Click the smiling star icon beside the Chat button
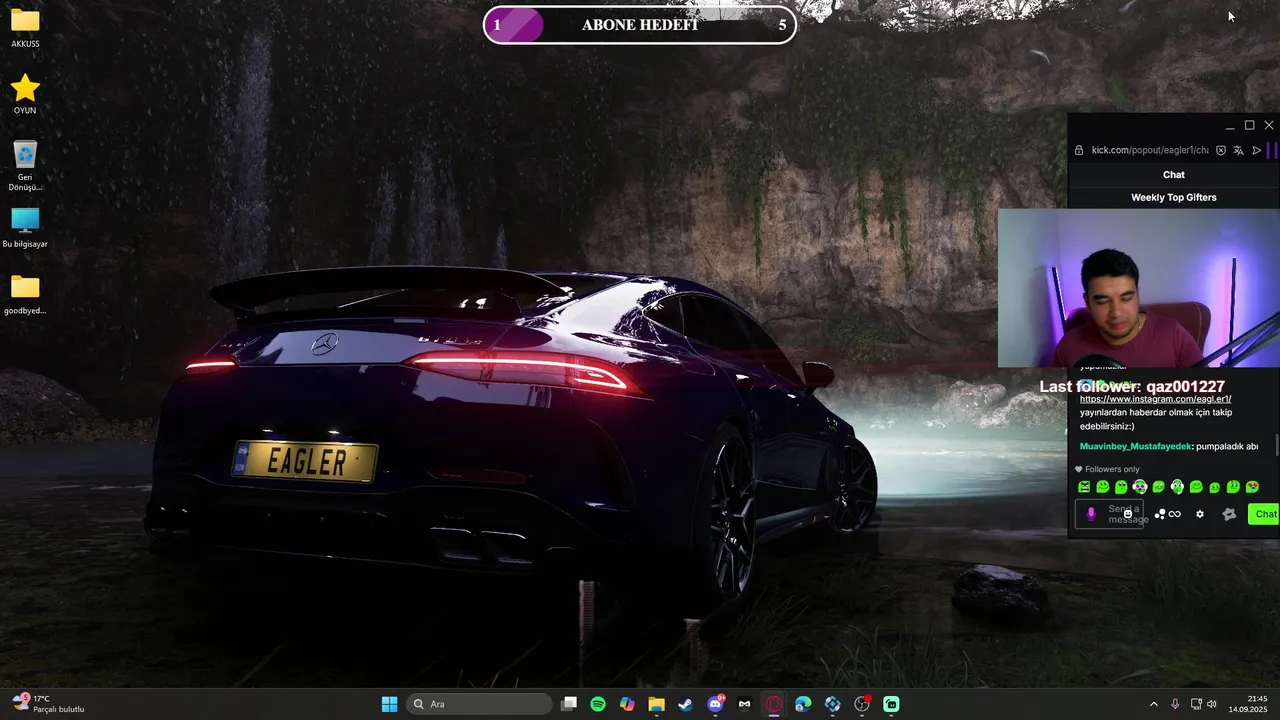The width and height of the screenshot is (1280, 720). point(1230,514)
